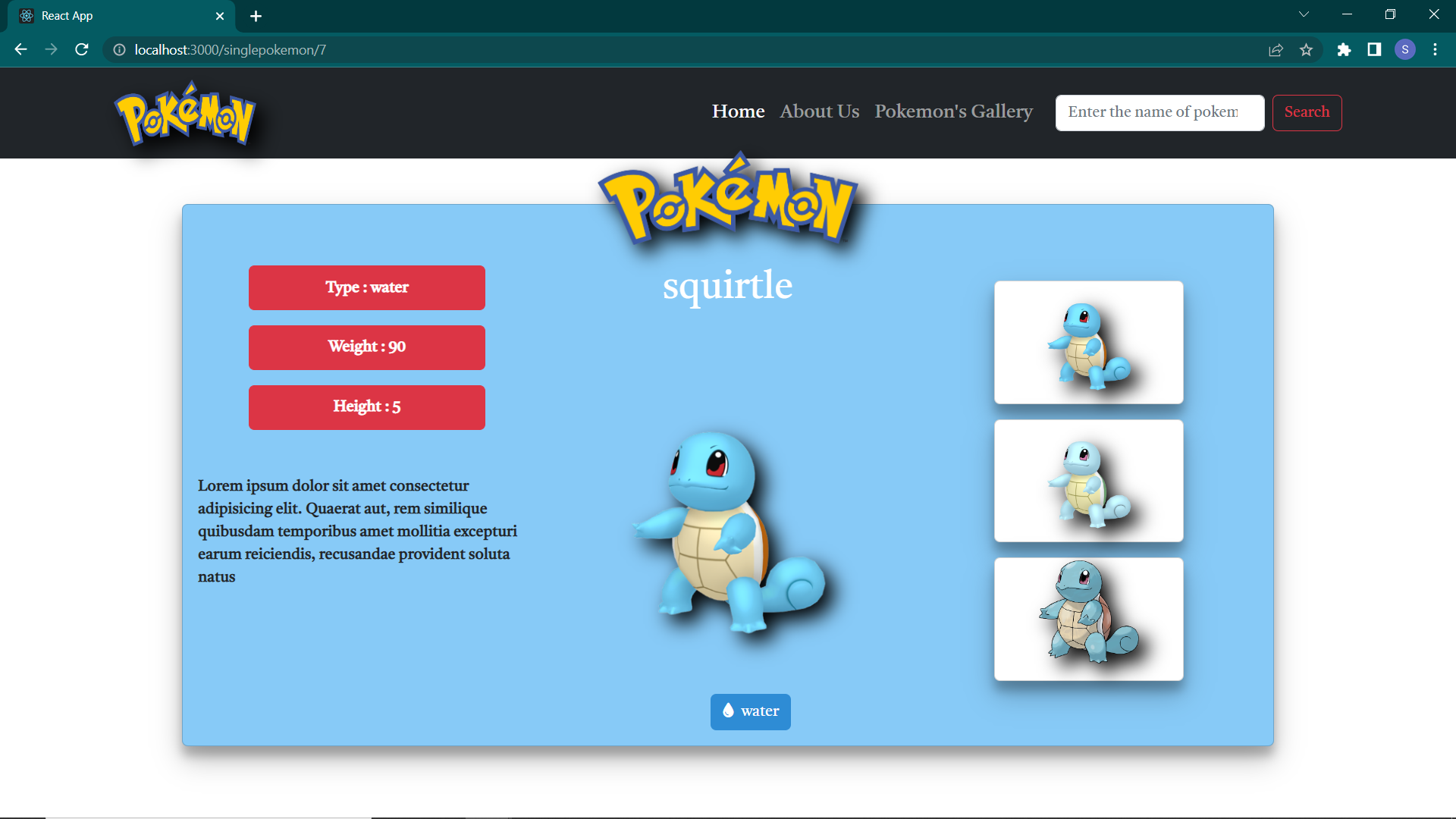Screen dimensions: 1456x819
Task: Open the share icon in the address bar
Action: pos(1276,49)
